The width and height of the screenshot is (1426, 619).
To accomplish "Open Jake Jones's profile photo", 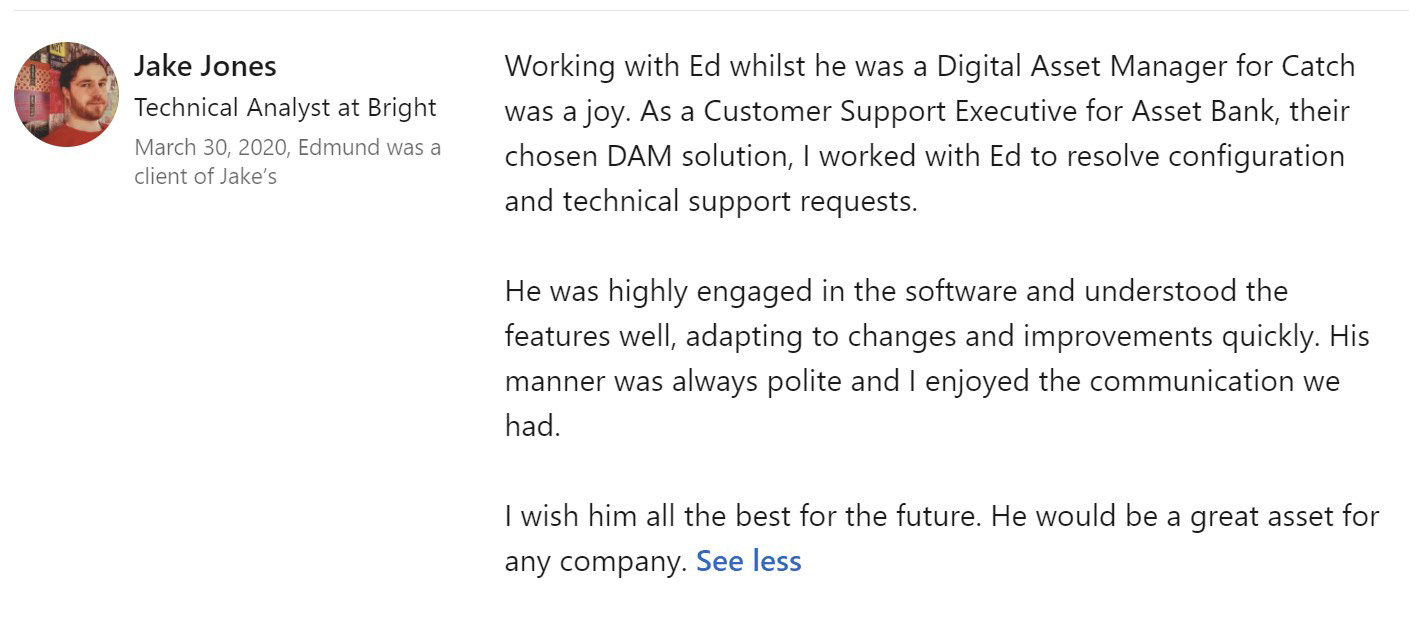I will 66,95.
